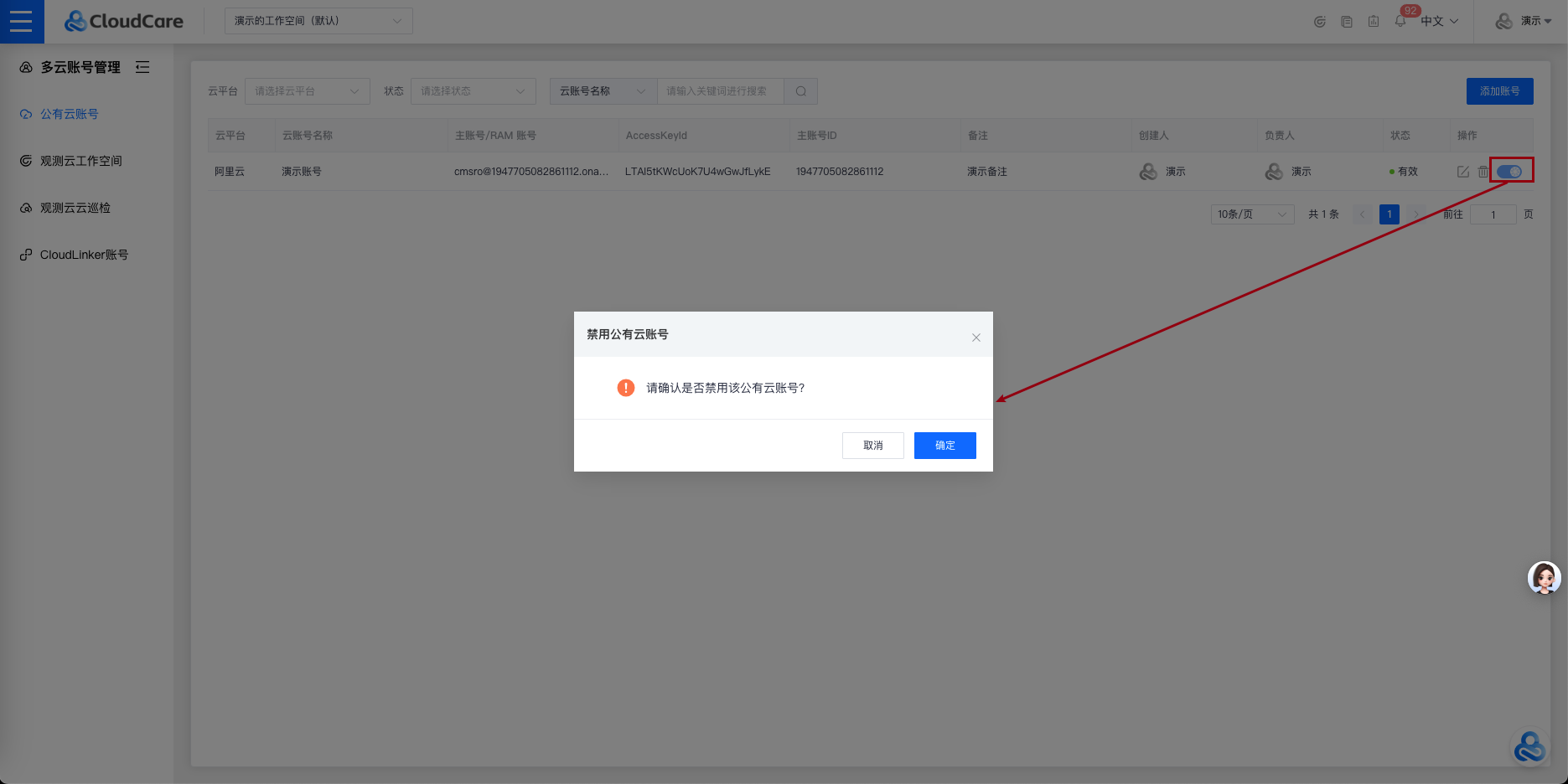Click 取消 to cancel the dialog

(872, 446)
